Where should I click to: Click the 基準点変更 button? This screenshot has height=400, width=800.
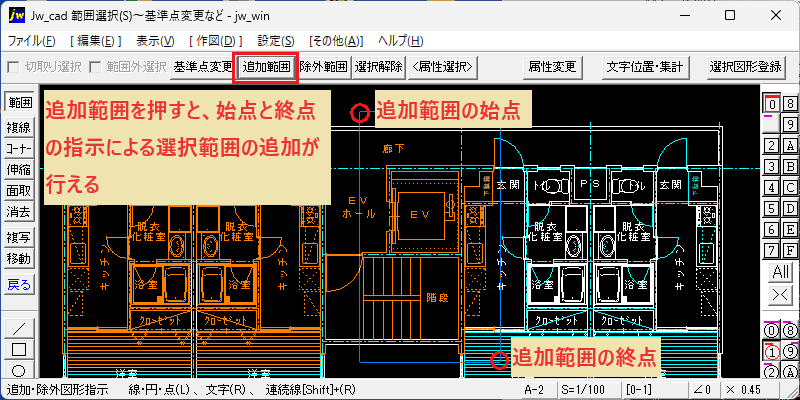pos(202,67)
